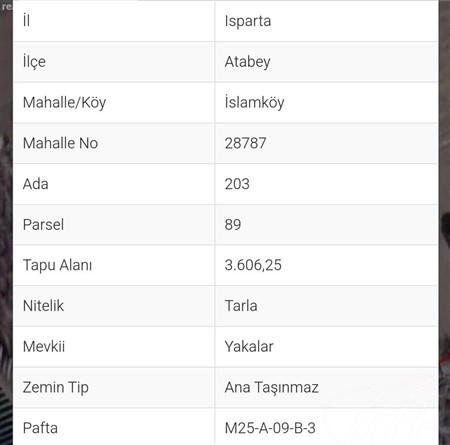Click the Mevkii value Yakalar

tap(249, 347)
